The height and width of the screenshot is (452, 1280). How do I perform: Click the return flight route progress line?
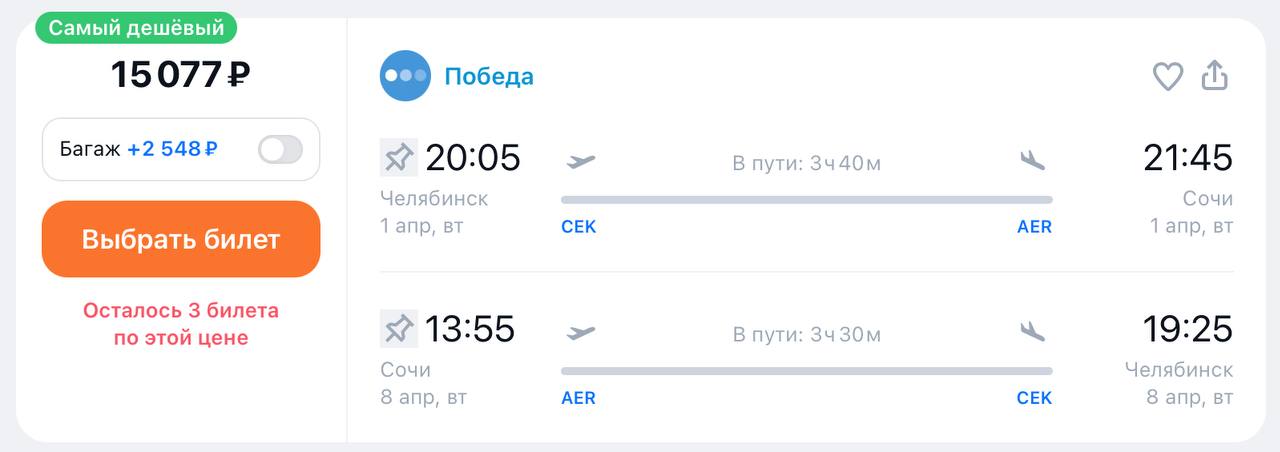click(806, 371)
